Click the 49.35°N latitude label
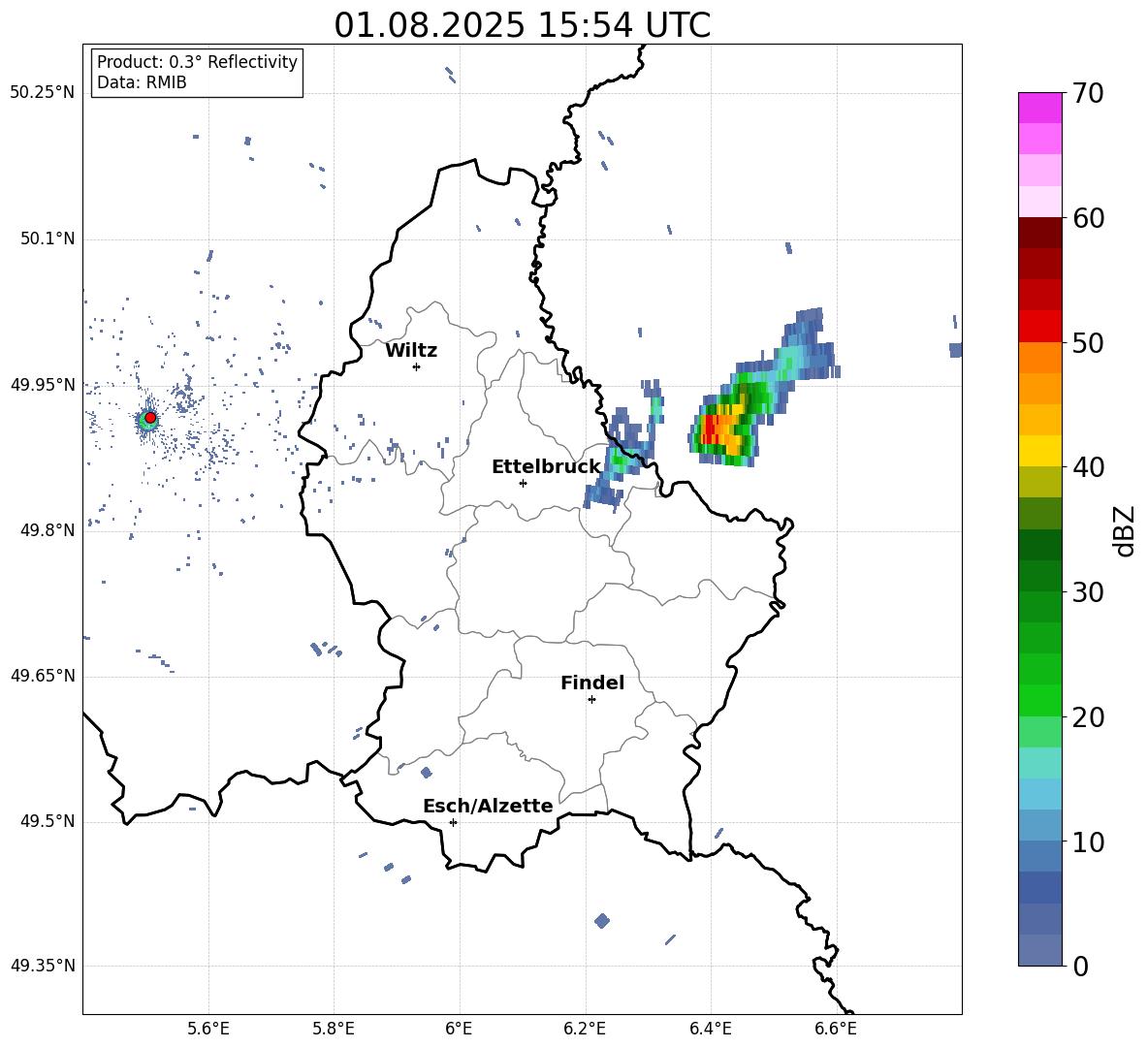 (x=43, y=966)
